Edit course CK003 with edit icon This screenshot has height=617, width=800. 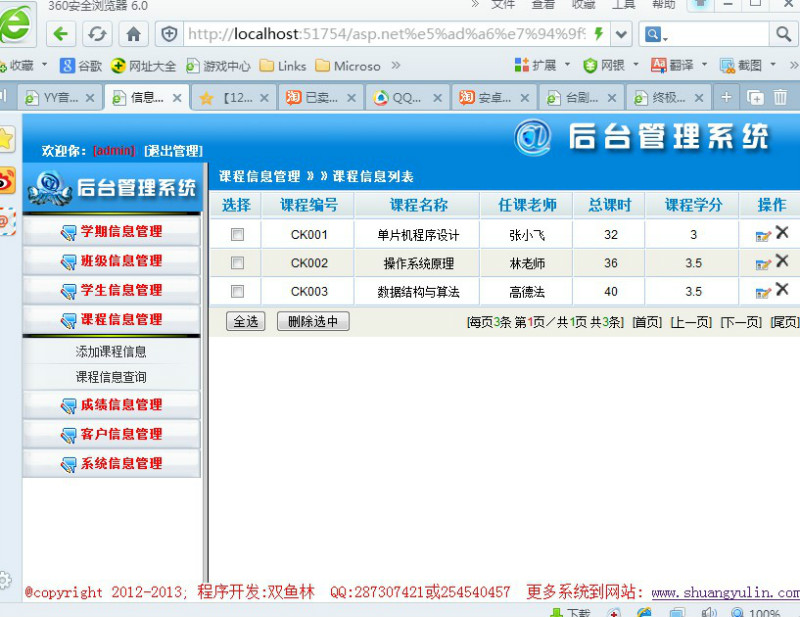click(x=763, y=293)
